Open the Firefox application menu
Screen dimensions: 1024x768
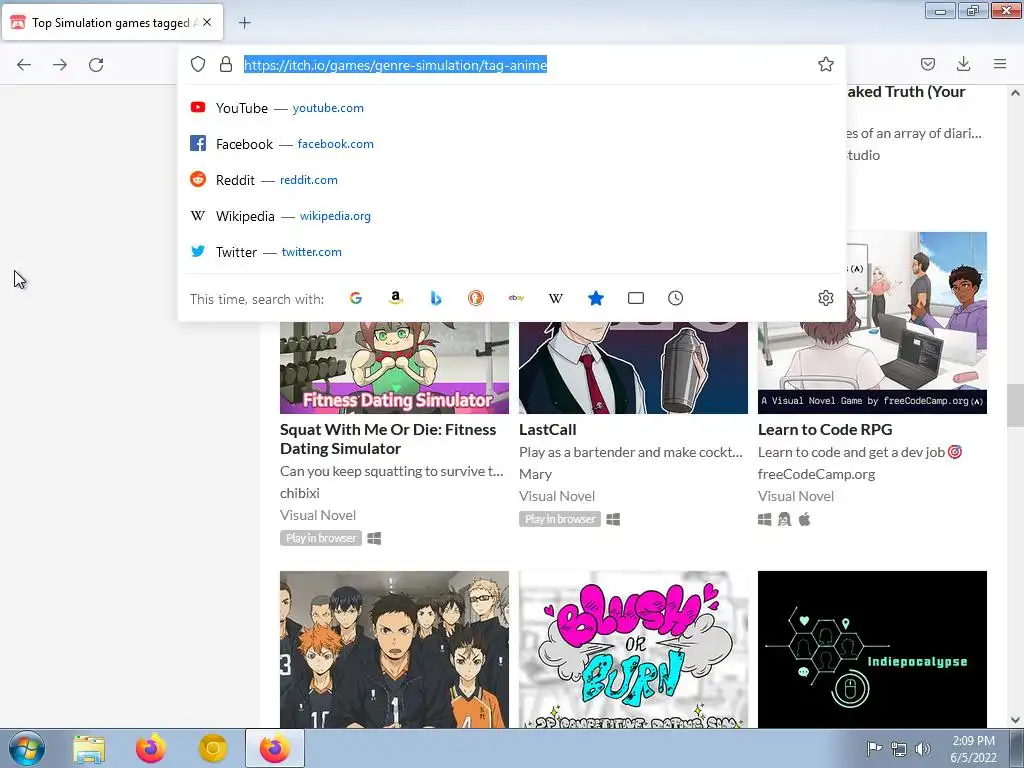click(1000, 64)
